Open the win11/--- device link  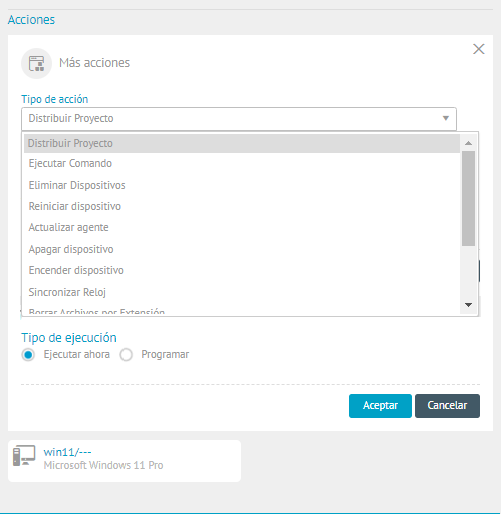[67, 452]
